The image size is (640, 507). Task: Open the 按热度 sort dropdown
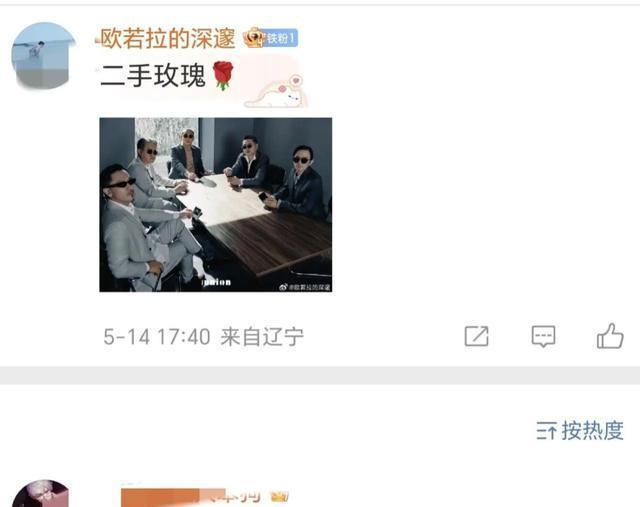click(x=580, y=431)
